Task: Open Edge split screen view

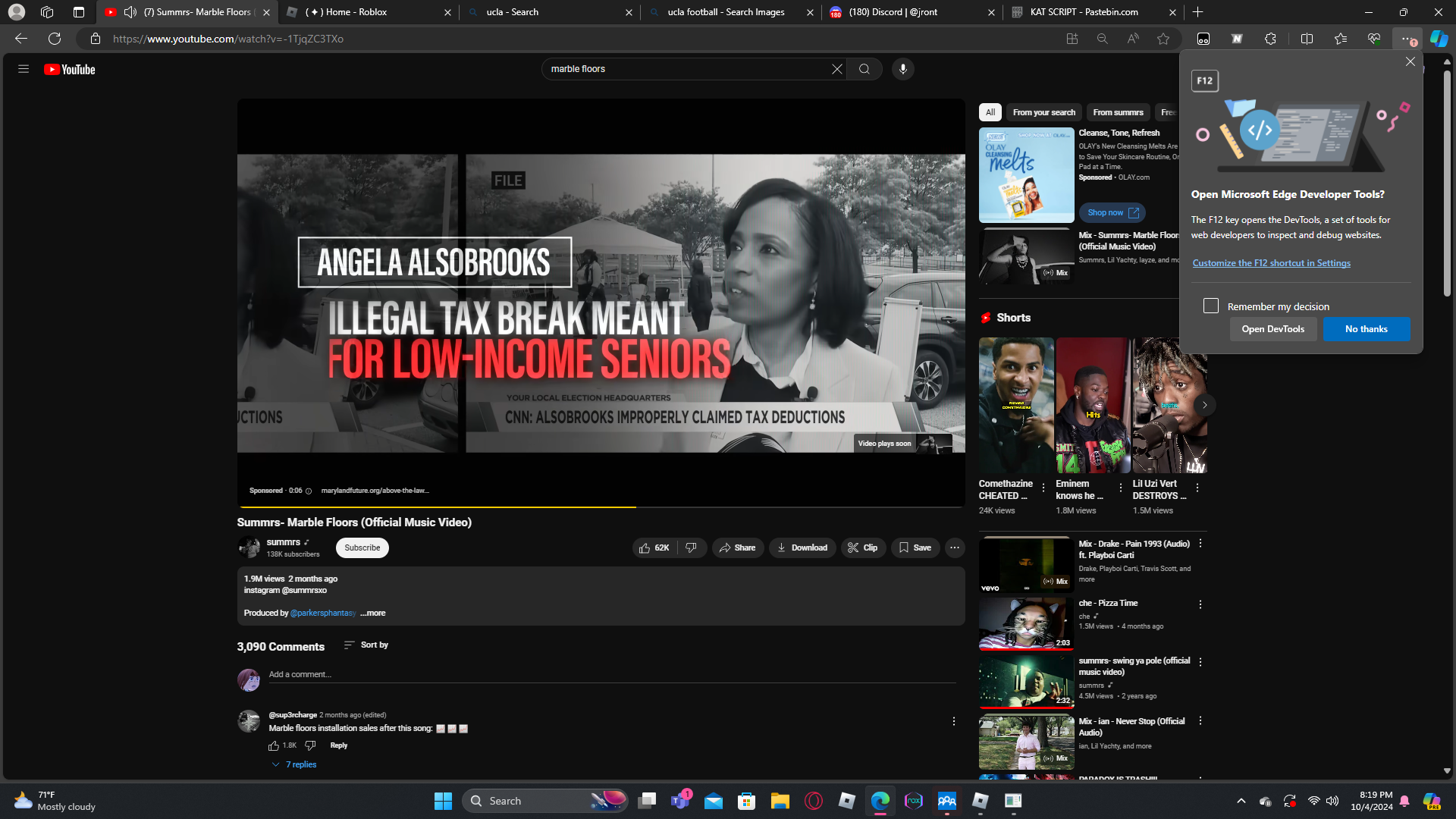Action: click(x=1307, y=39)
